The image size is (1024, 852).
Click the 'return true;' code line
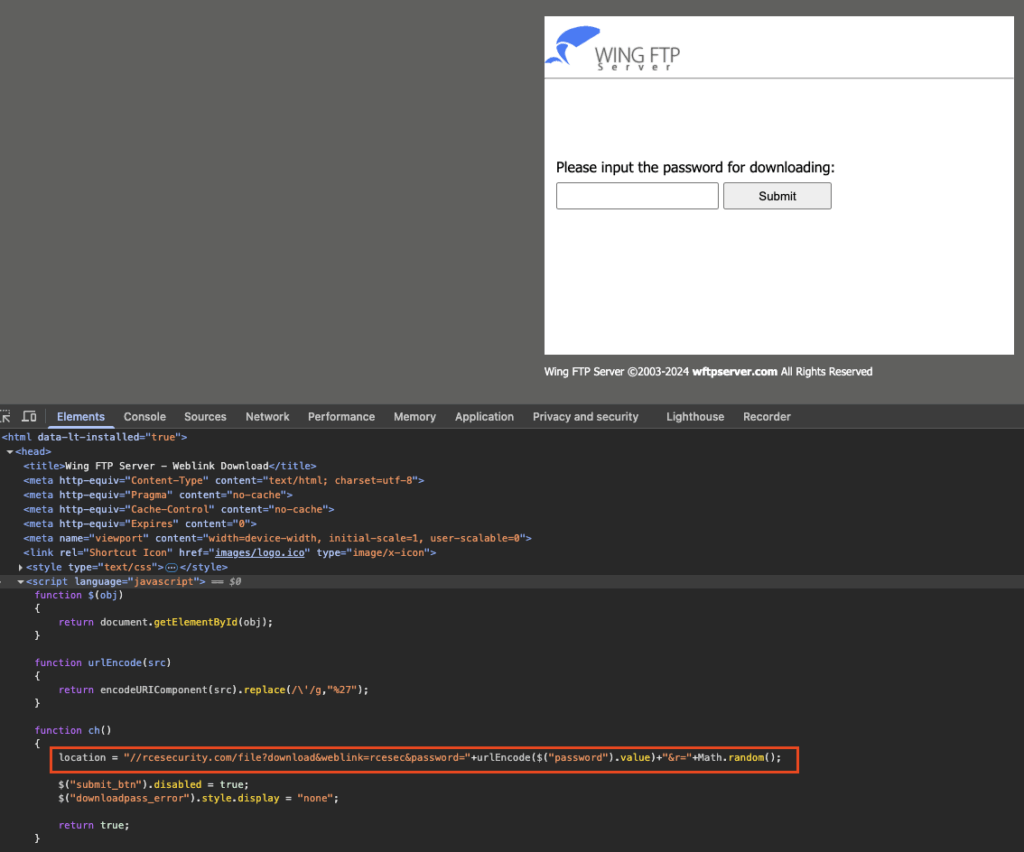pyautogui.click(x=93, y=826)
